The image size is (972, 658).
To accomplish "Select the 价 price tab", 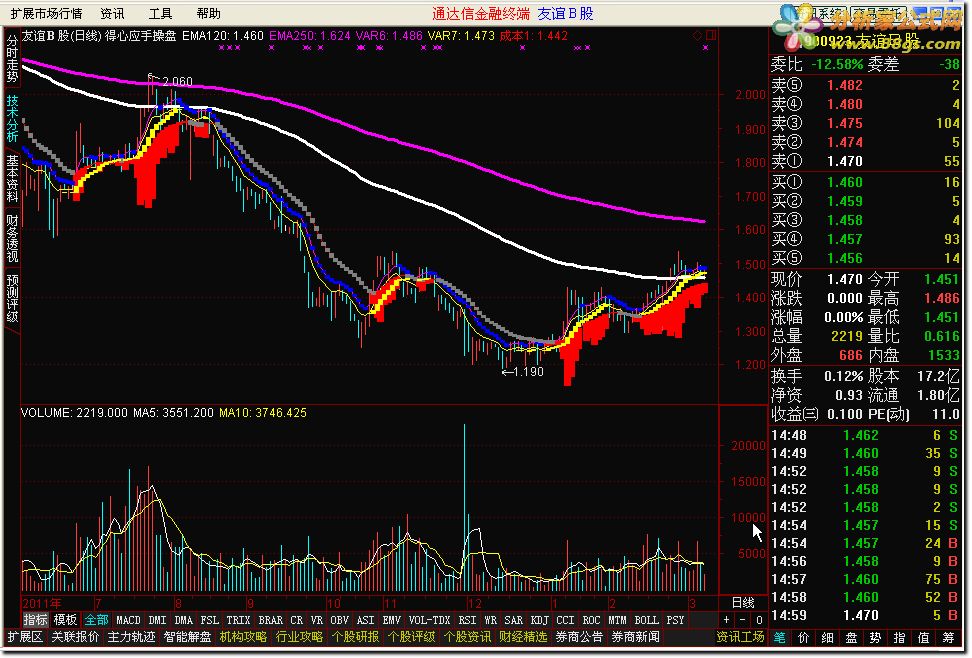I will click(803, 637).
